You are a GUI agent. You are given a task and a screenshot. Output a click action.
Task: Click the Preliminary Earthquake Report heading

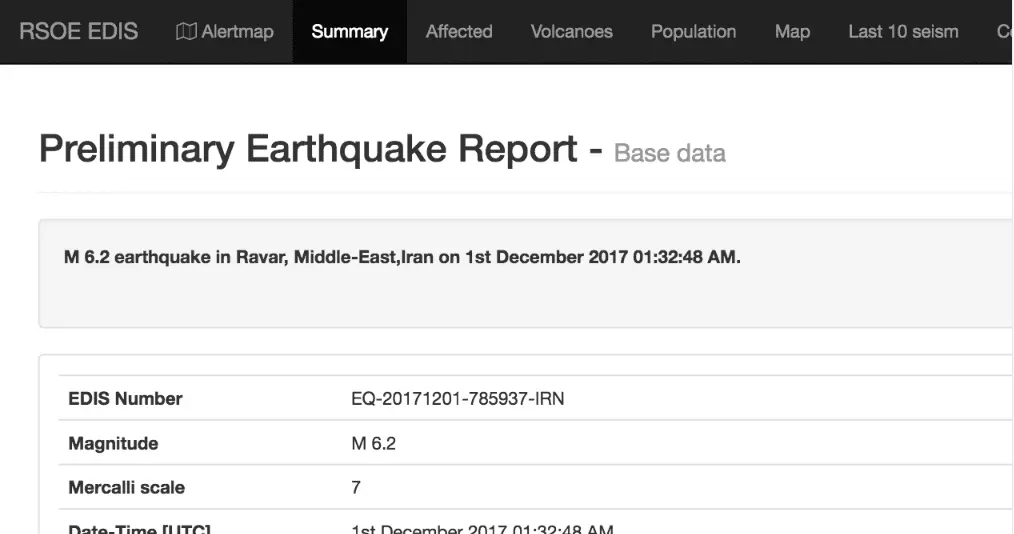[x=308, y=150]
